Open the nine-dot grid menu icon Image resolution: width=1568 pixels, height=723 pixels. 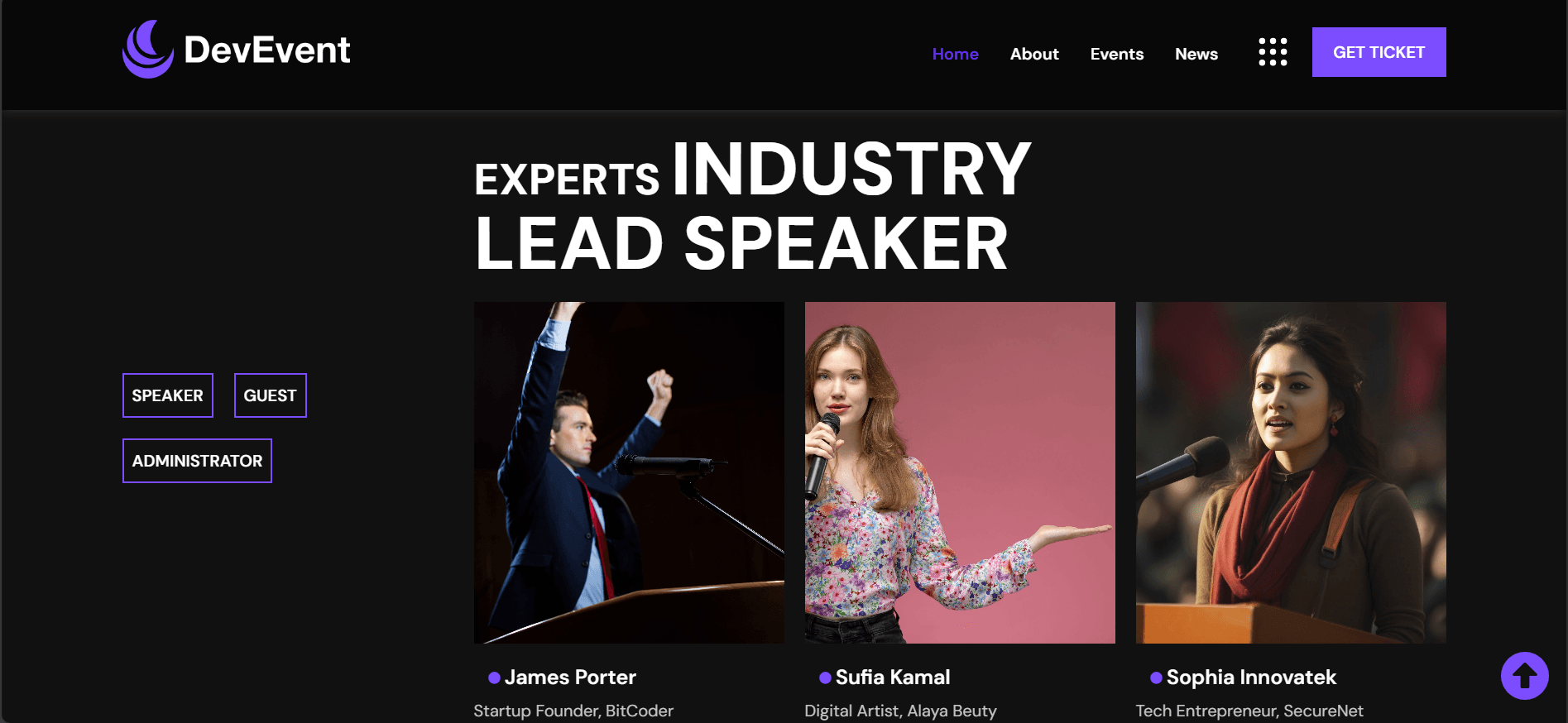point(1273,52)
